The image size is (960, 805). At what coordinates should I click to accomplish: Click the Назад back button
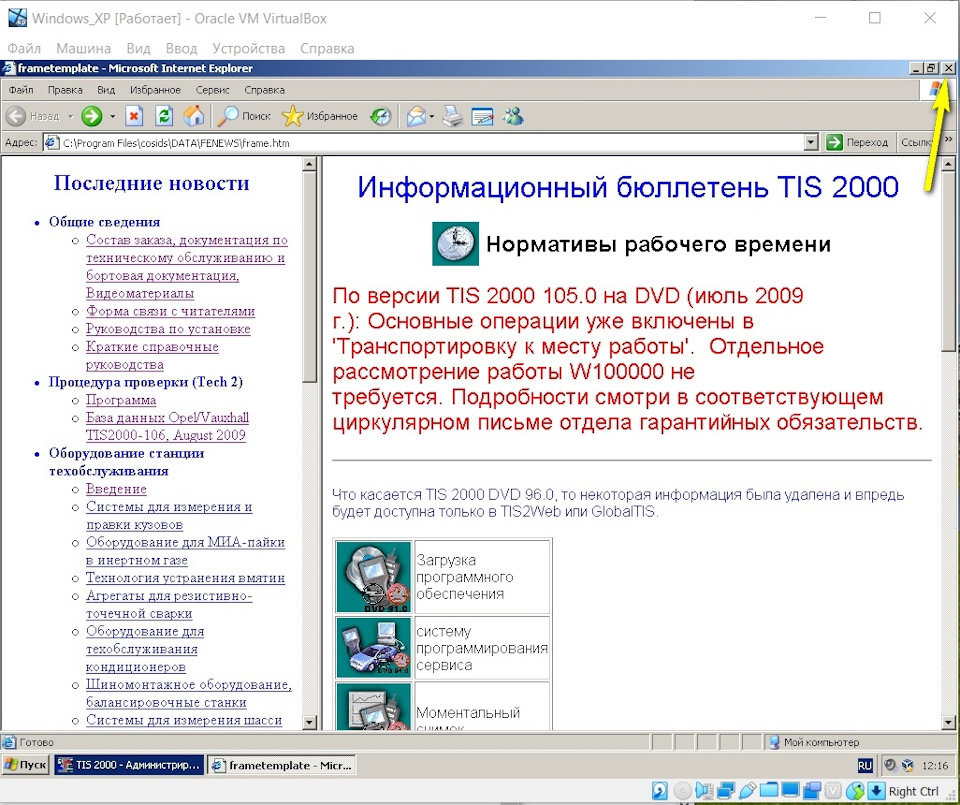tap(34, 116)
